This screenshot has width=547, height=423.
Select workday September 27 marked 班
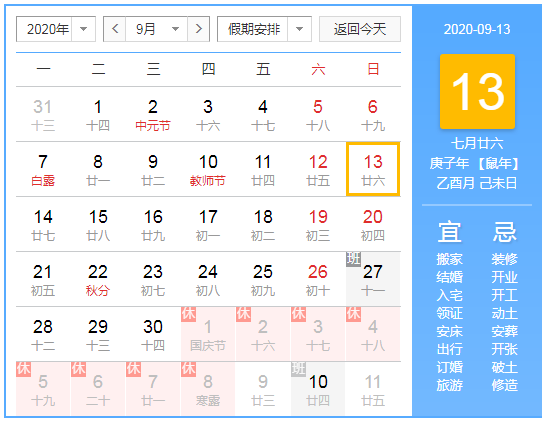[x=373, y=279]
